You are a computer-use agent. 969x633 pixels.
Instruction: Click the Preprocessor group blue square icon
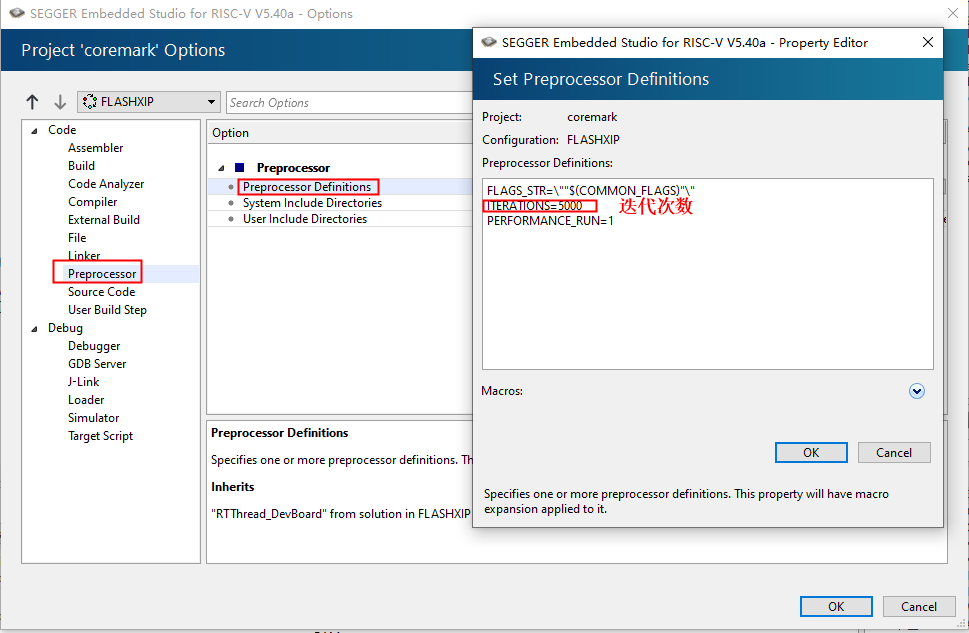(240, 168)
